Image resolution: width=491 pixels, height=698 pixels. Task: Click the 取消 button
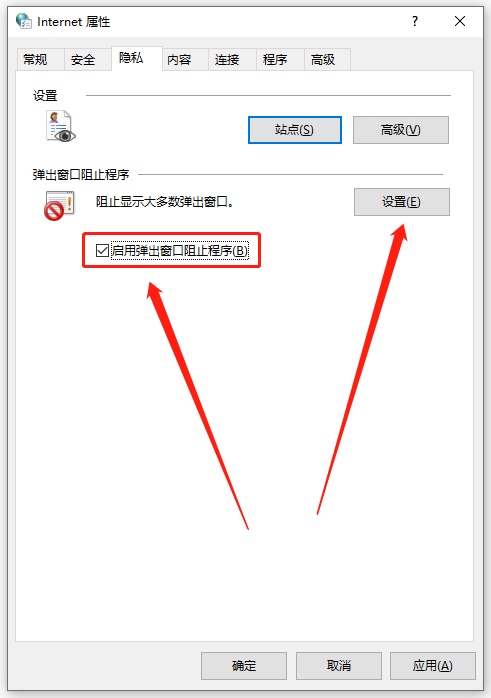339,666
